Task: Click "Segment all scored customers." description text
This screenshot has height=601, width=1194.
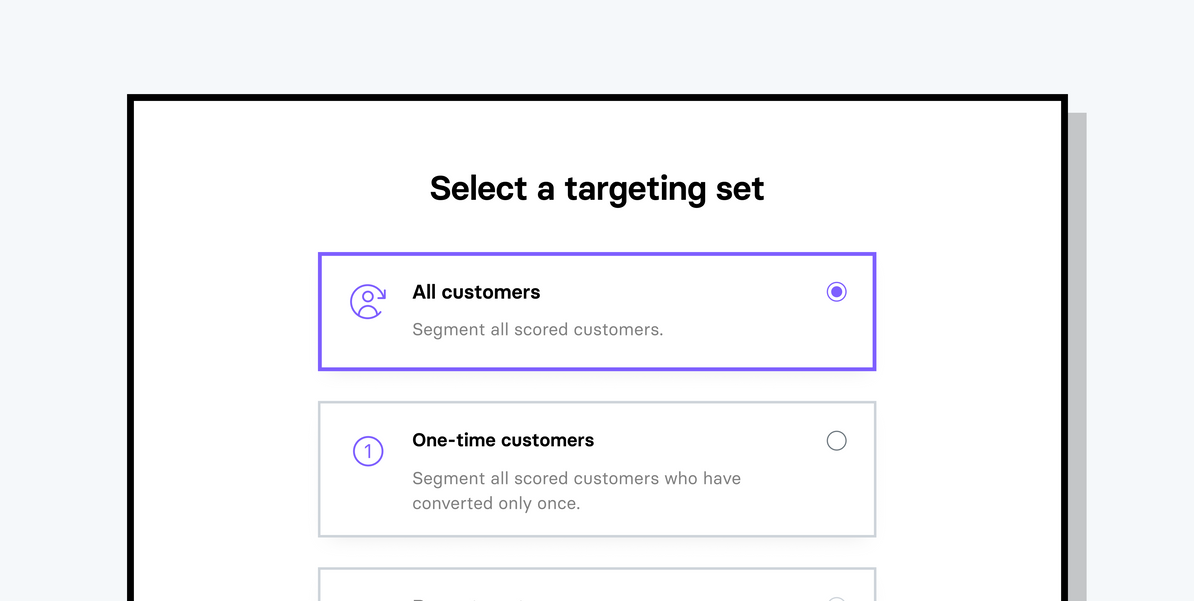Action: point(537,329)
